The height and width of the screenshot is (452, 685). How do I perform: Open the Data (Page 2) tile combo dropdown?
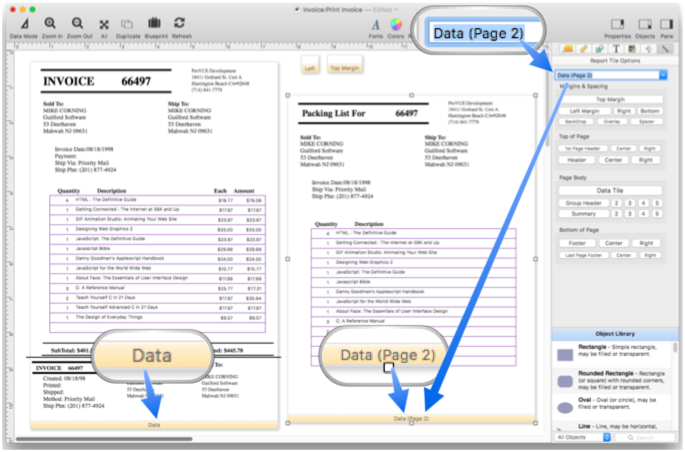tap(663, 75)
